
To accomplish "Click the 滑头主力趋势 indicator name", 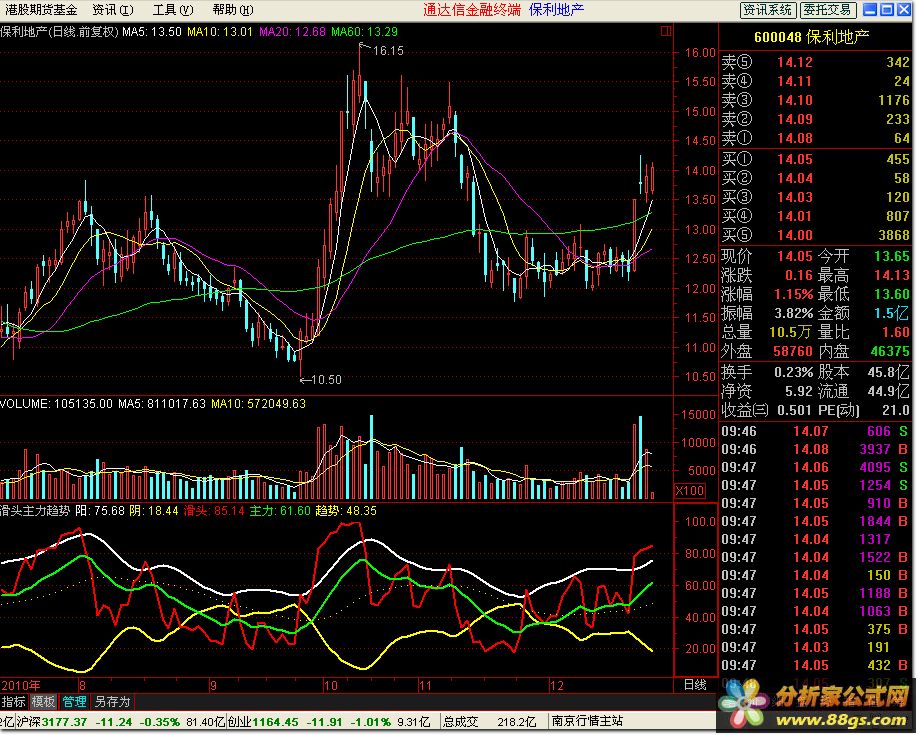I will click(x=35, y=511).
